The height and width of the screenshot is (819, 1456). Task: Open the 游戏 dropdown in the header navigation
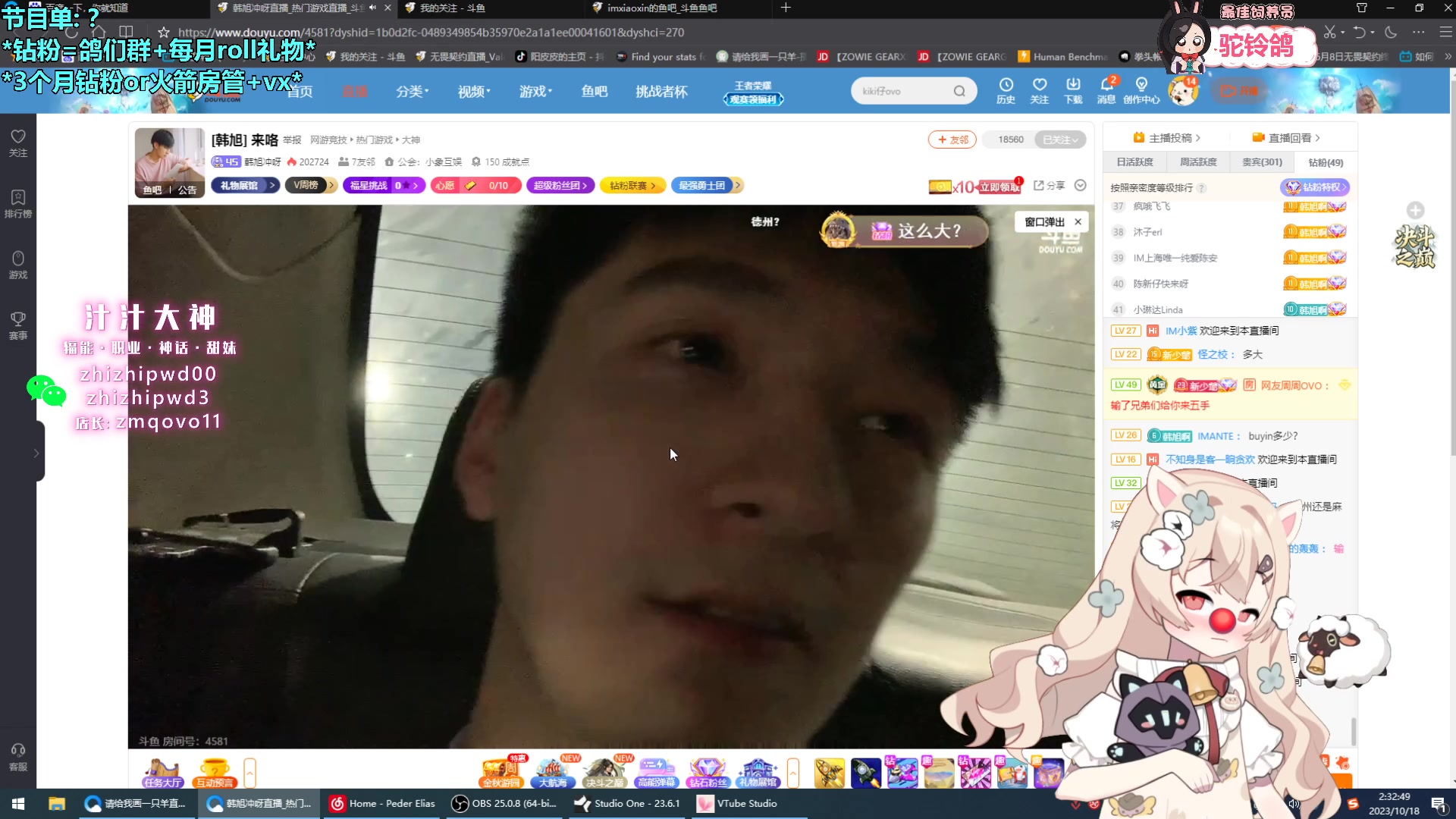pos(535,91)
